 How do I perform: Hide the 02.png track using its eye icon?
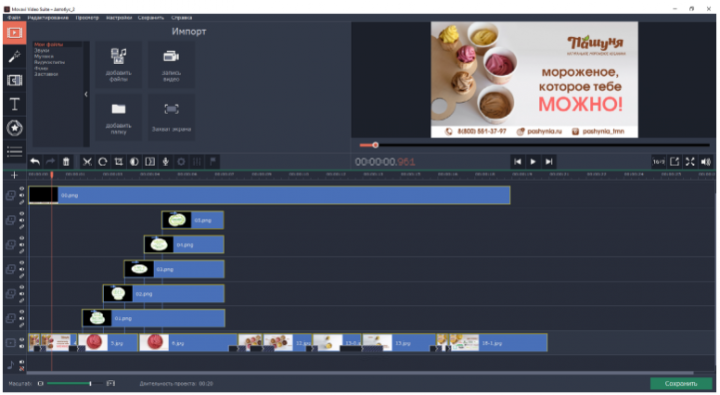[x=22, y=287]
